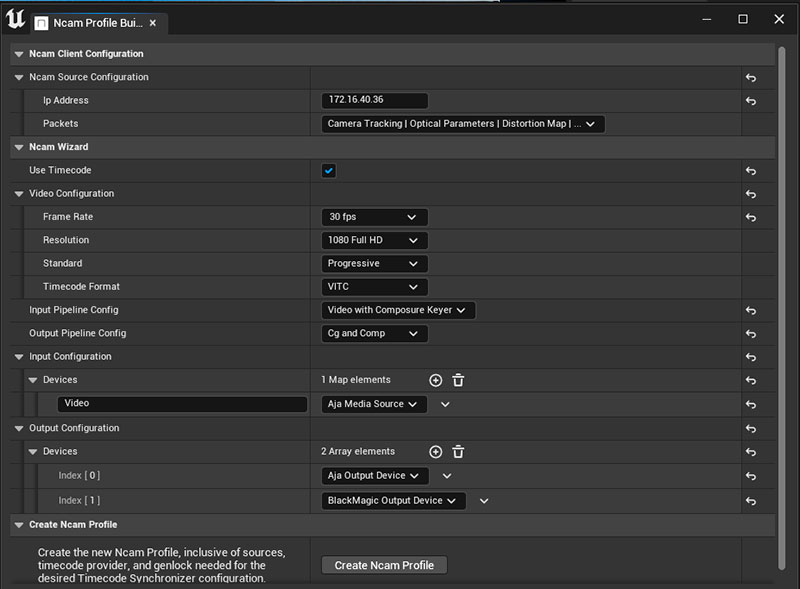Open the Aja Output Device dropdown
Image resolution: width=800 pixels, height=589 pixels.
click(x=375, y=476)
